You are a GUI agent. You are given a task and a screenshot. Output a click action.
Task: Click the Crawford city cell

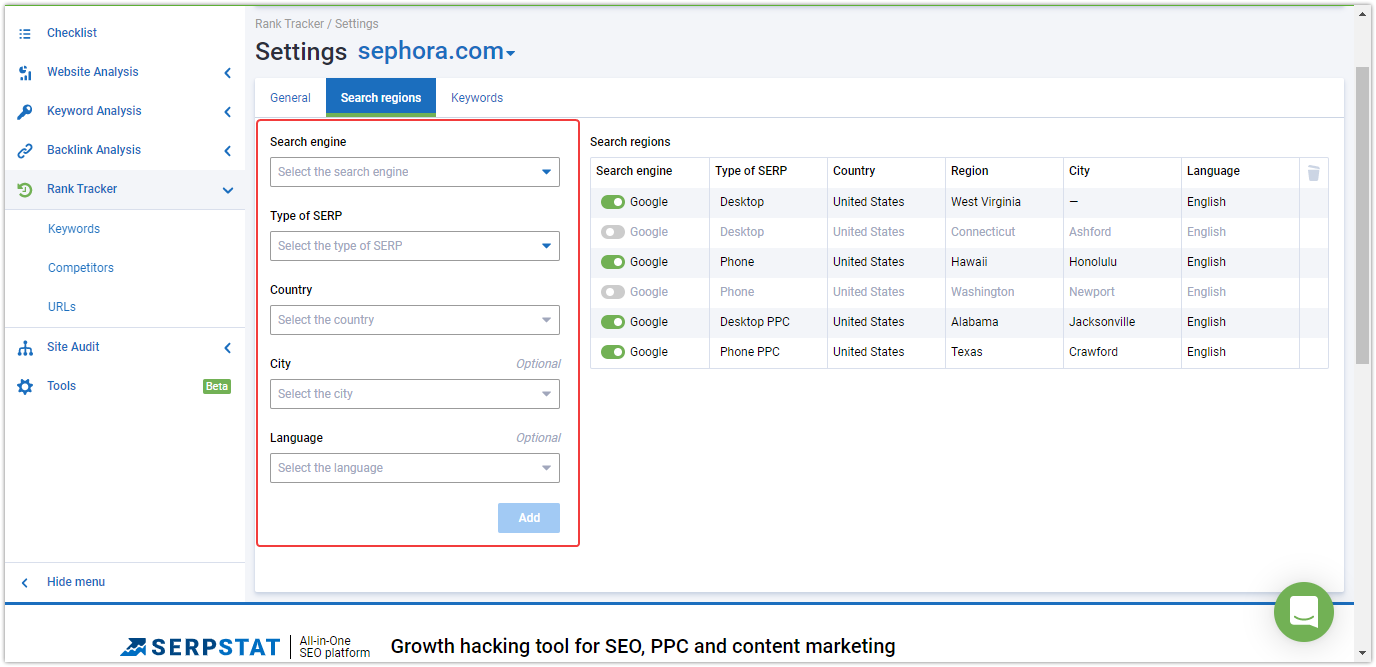(1093, 352)
